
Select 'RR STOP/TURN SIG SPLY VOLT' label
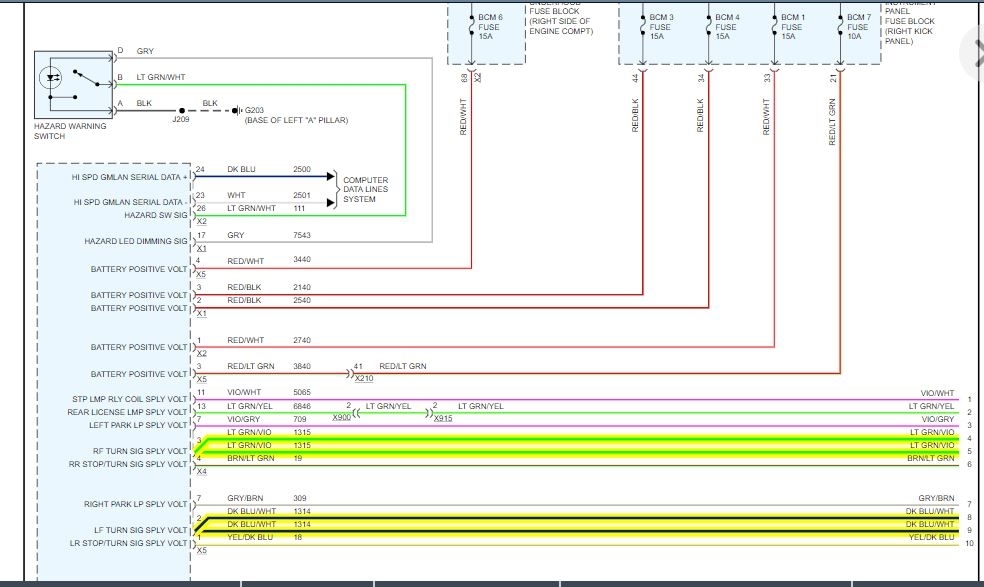(128, 465)
